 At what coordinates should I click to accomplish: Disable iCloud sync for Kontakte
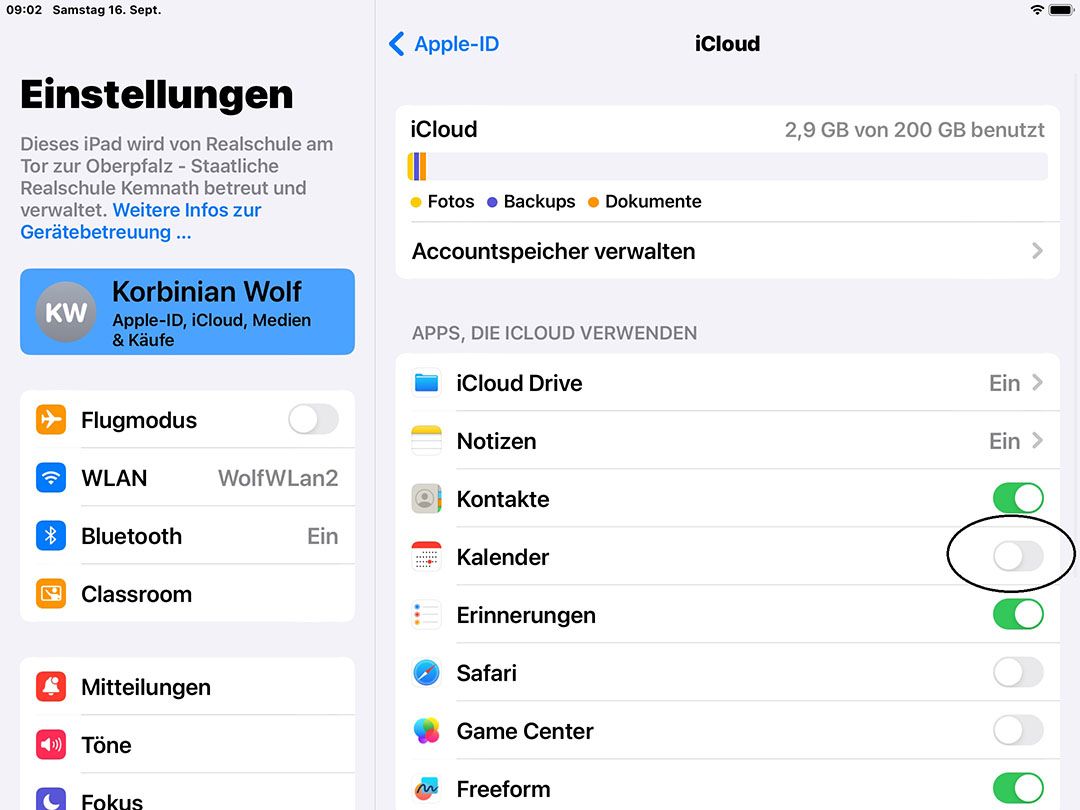click(1018, 498)
